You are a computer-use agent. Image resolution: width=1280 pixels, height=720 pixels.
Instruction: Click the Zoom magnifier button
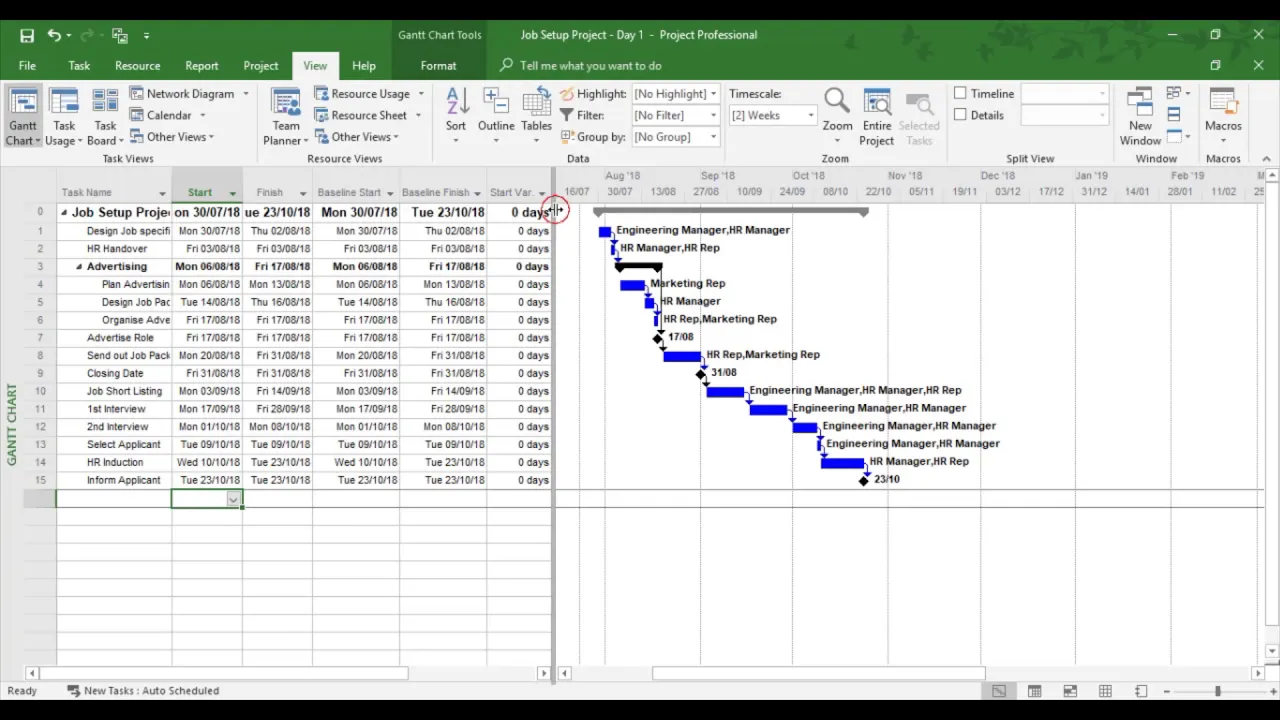837,115
